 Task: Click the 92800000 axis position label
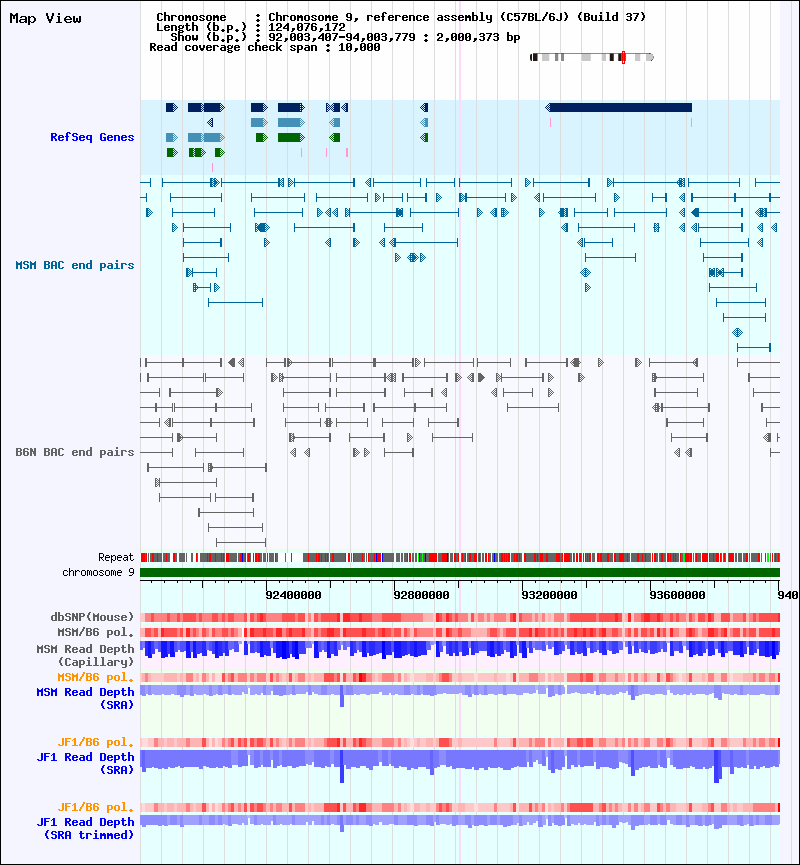tap(422, 595)
